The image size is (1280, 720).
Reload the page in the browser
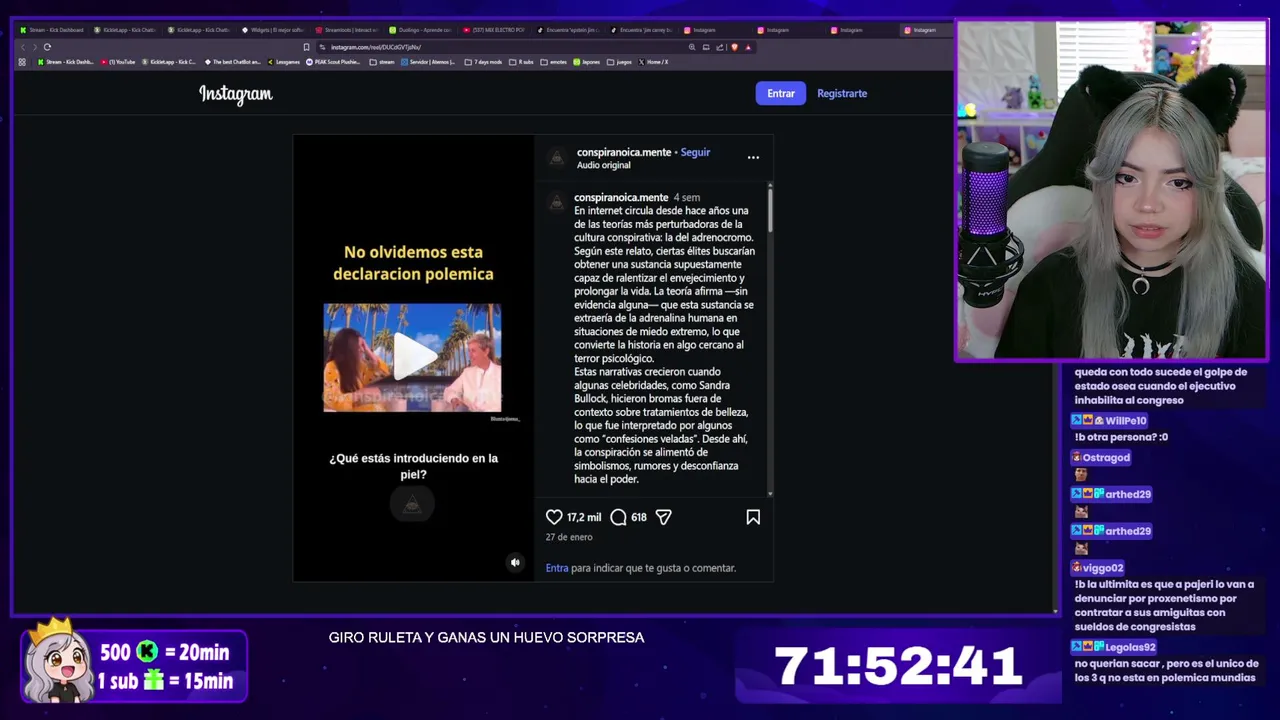47,47
